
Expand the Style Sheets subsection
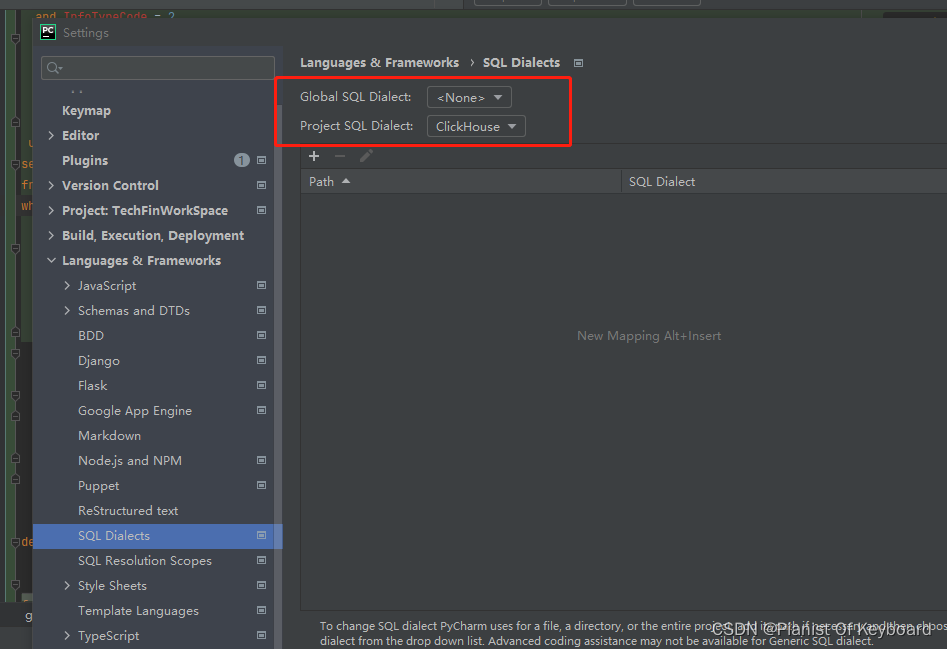point(67,586)
